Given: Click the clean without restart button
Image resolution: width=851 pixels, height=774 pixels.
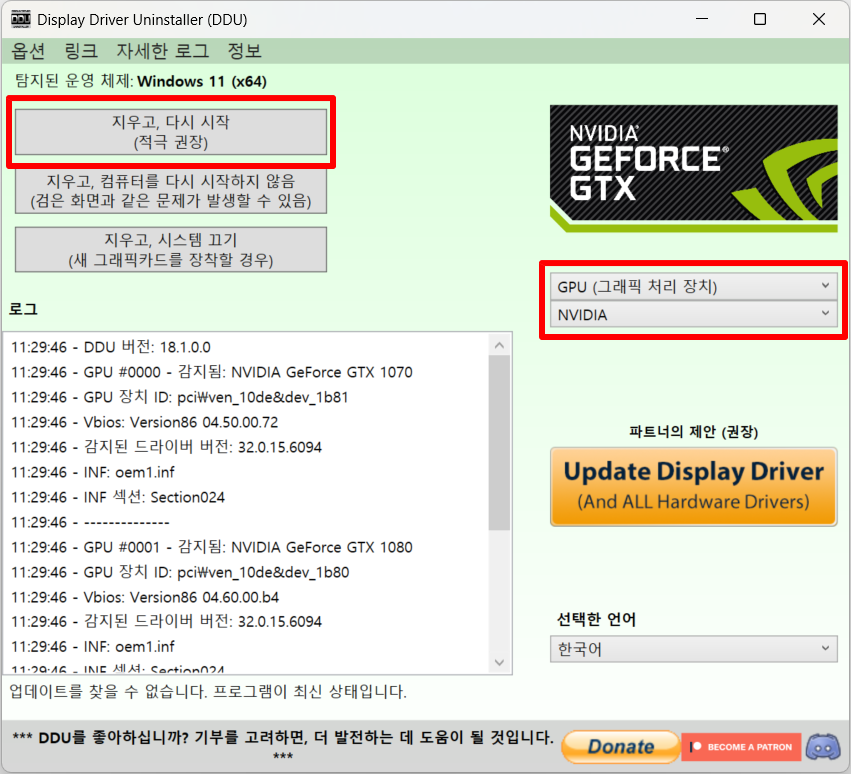Looking at the screenshot, I should 170,190.
